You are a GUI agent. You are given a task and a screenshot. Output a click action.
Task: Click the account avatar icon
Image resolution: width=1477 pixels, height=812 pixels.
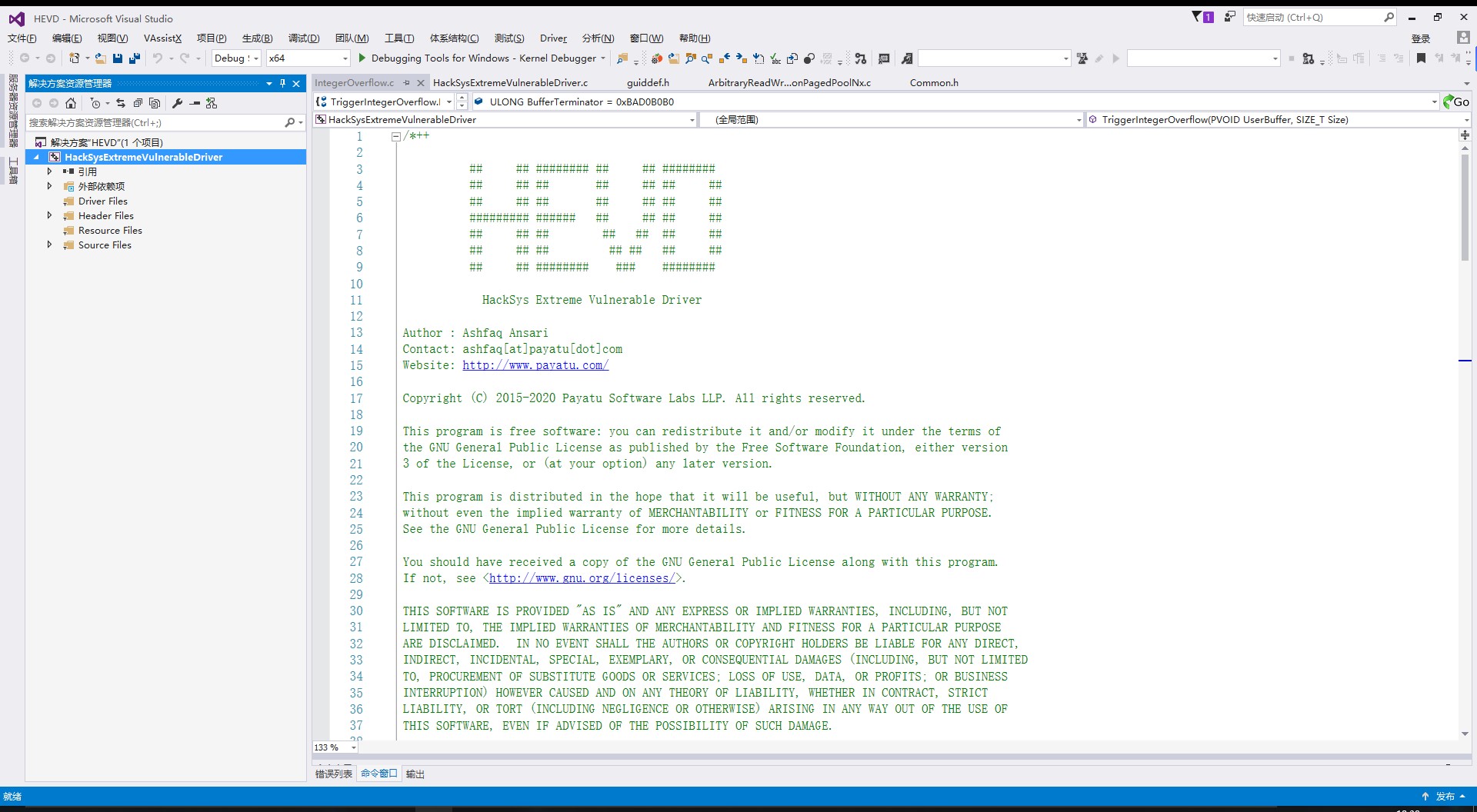(1463, 38)
